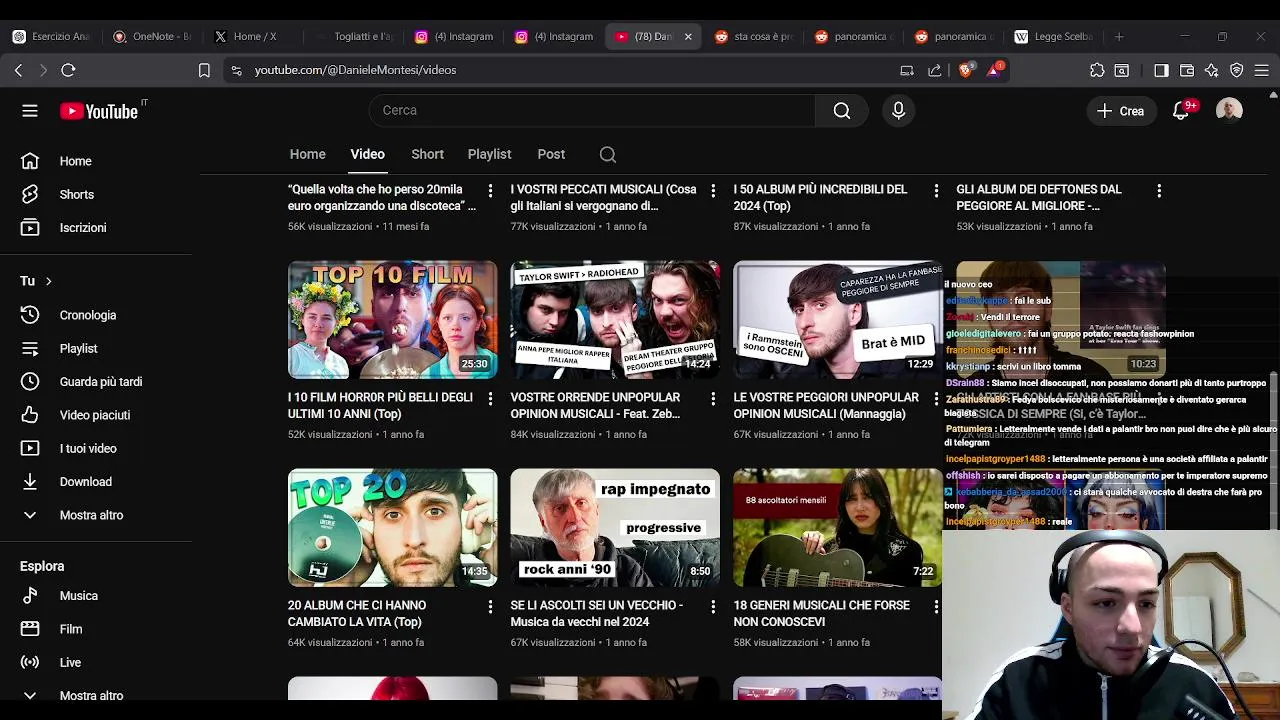
Task: Open options for FILM HORROR video
Action: pyautogui.click(x=490, y=398)
